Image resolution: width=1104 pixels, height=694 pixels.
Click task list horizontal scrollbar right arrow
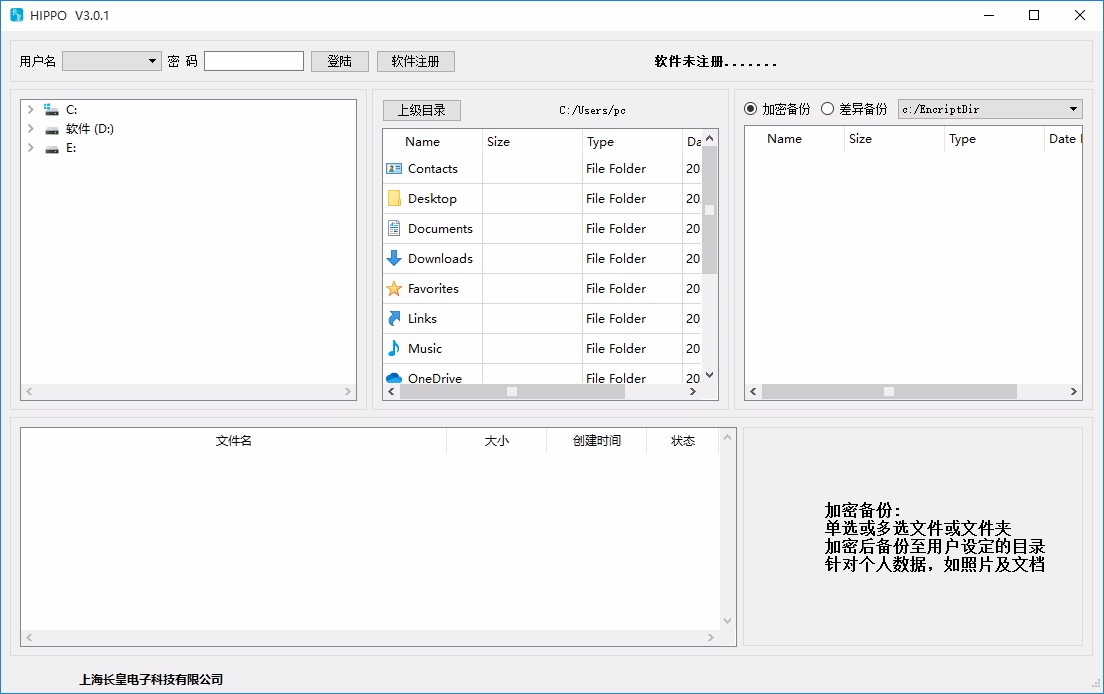(x=711, y=637)
